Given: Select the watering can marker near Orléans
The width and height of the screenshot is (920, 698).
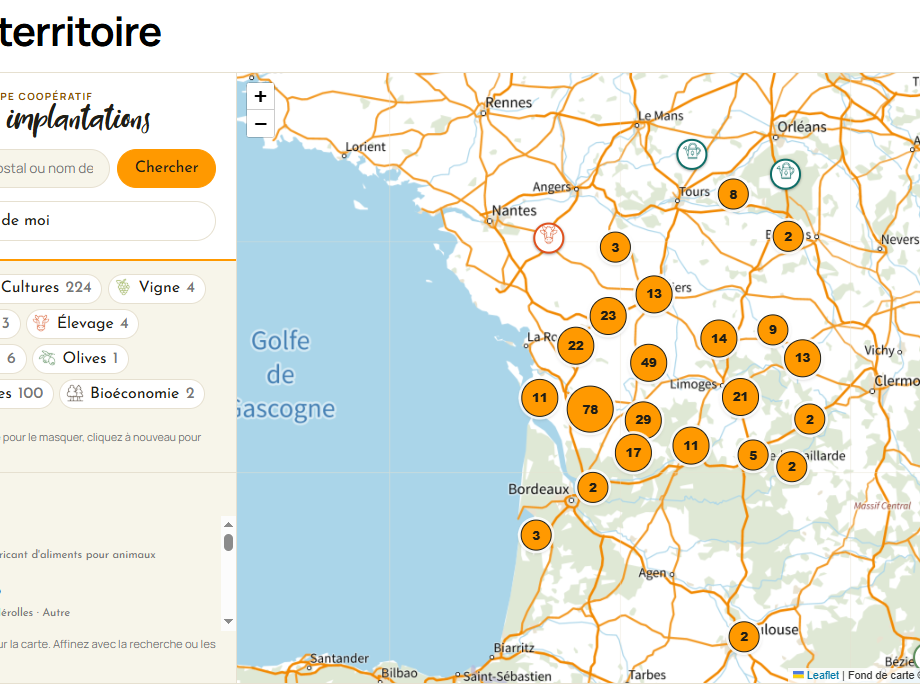Looking at the screenshot, I should pos(785,174).
